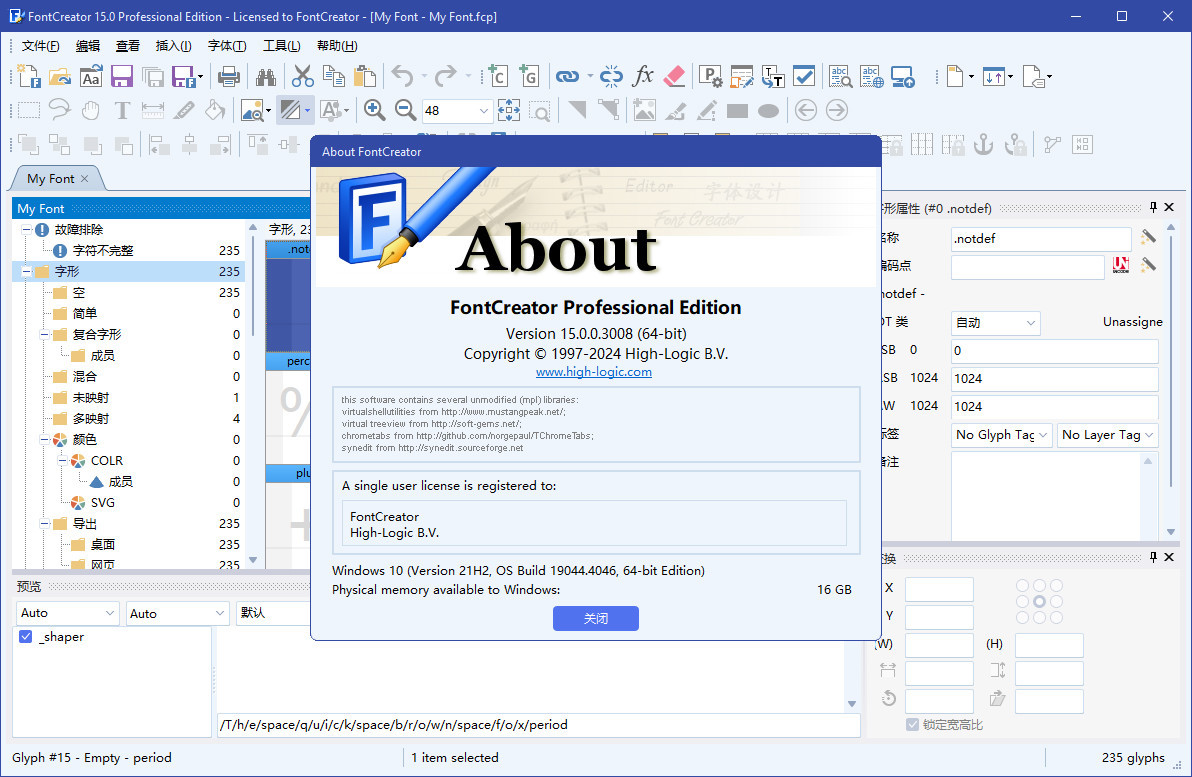1192x777 pixels.
Task: Click the fx formula toolbar icon
Action: click(x=643, y=76)
